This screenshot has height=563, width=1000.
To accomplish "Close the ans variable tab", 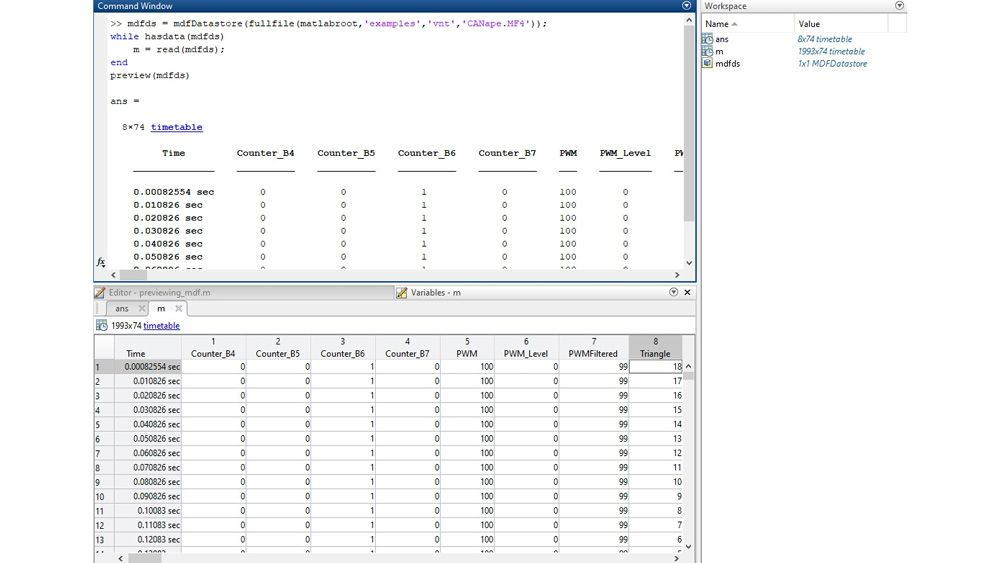I will [142, 309].
